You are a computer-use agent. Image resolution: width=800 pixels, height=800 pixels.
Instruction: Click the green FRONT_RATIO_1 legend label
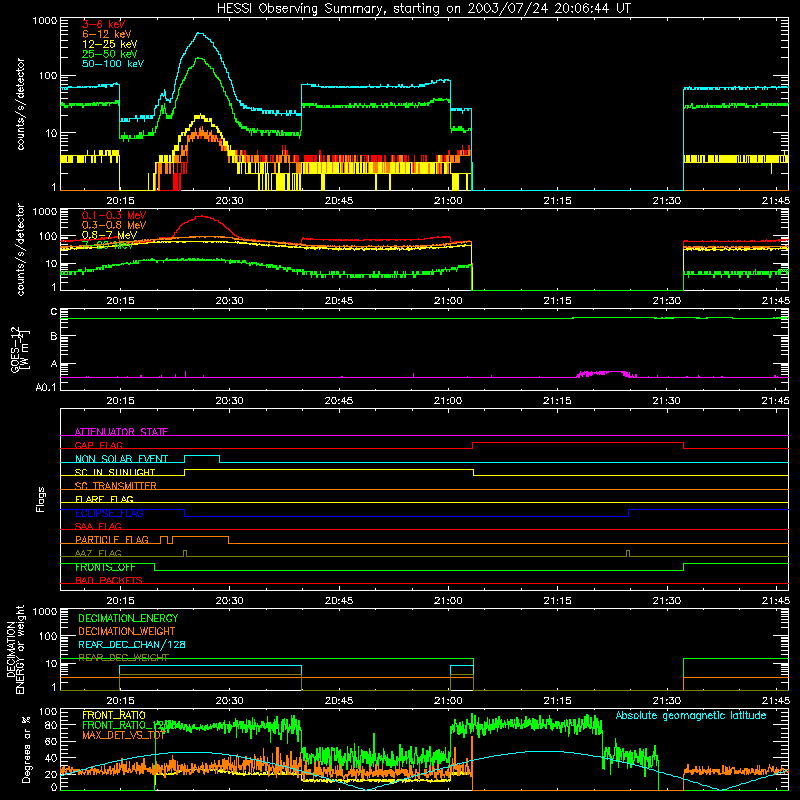point(123,725)
